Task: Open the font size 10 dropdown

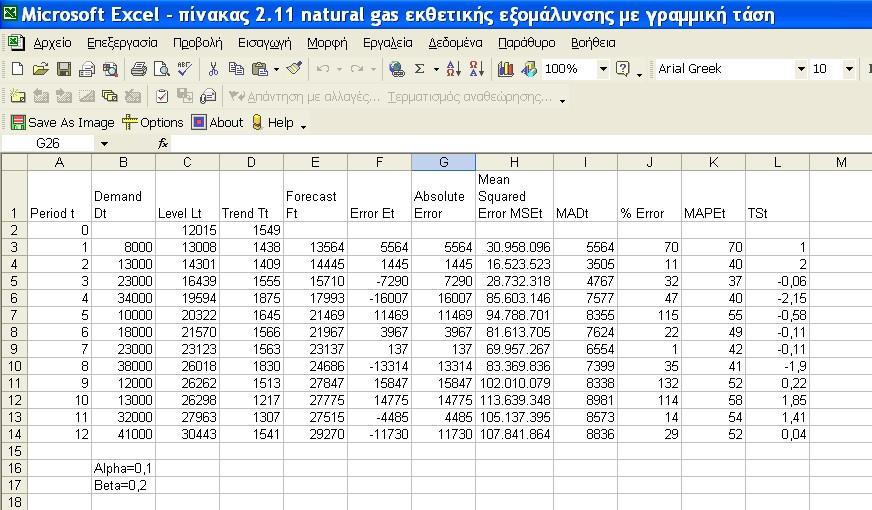Action: click(x=849, y=69)
